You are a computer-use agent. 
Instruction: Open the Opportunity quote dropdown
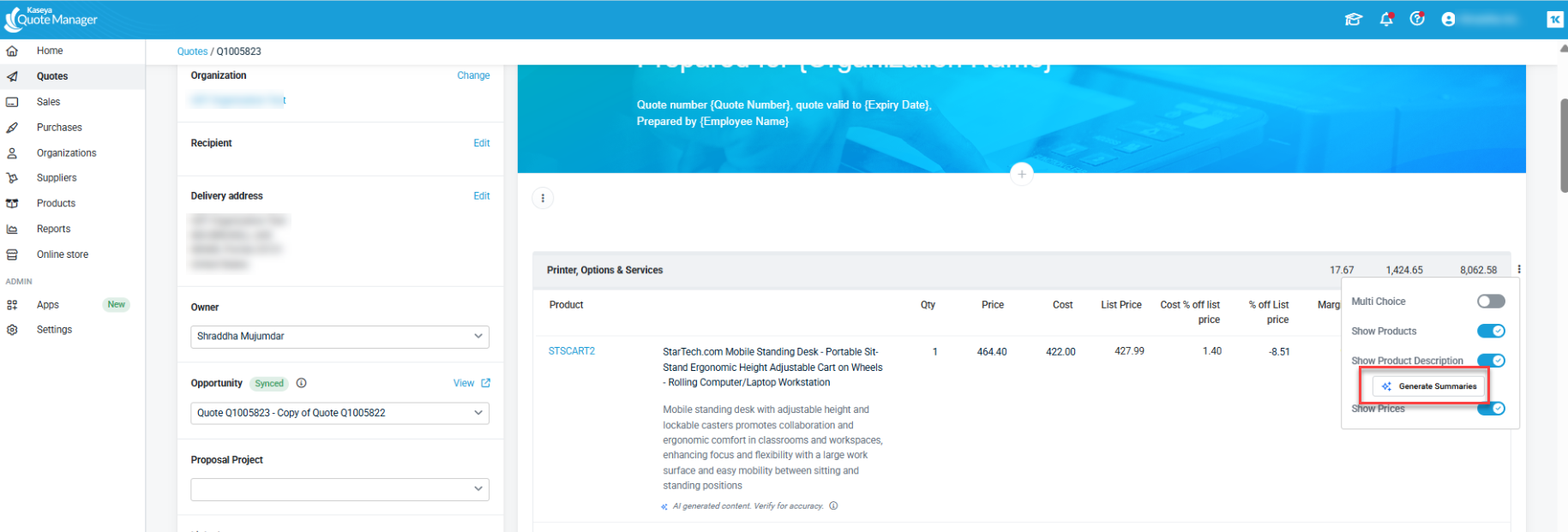(x=339, y=413)
